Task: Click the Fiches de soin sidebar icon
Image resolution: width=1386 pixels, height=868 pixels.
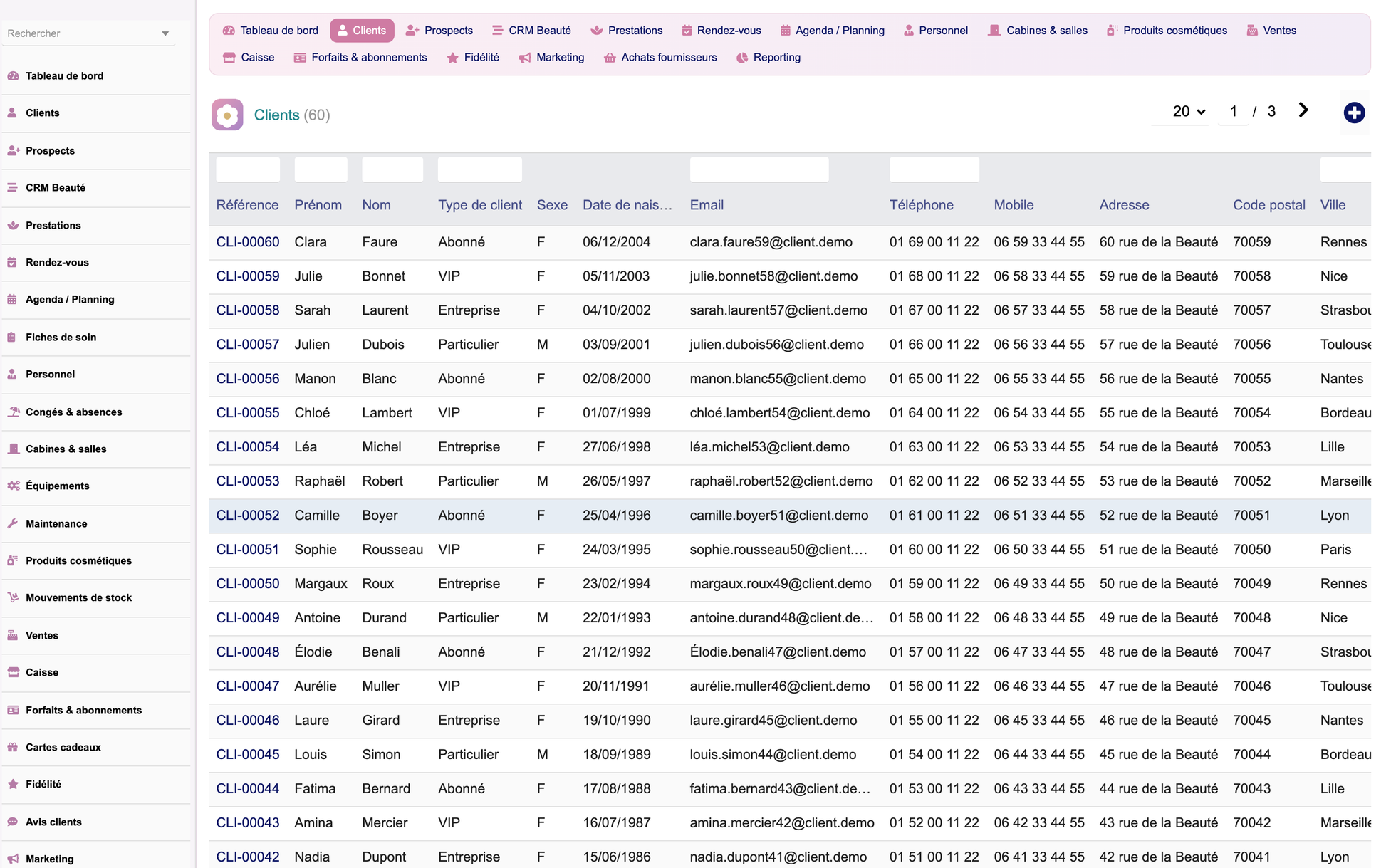Action: 13,337
